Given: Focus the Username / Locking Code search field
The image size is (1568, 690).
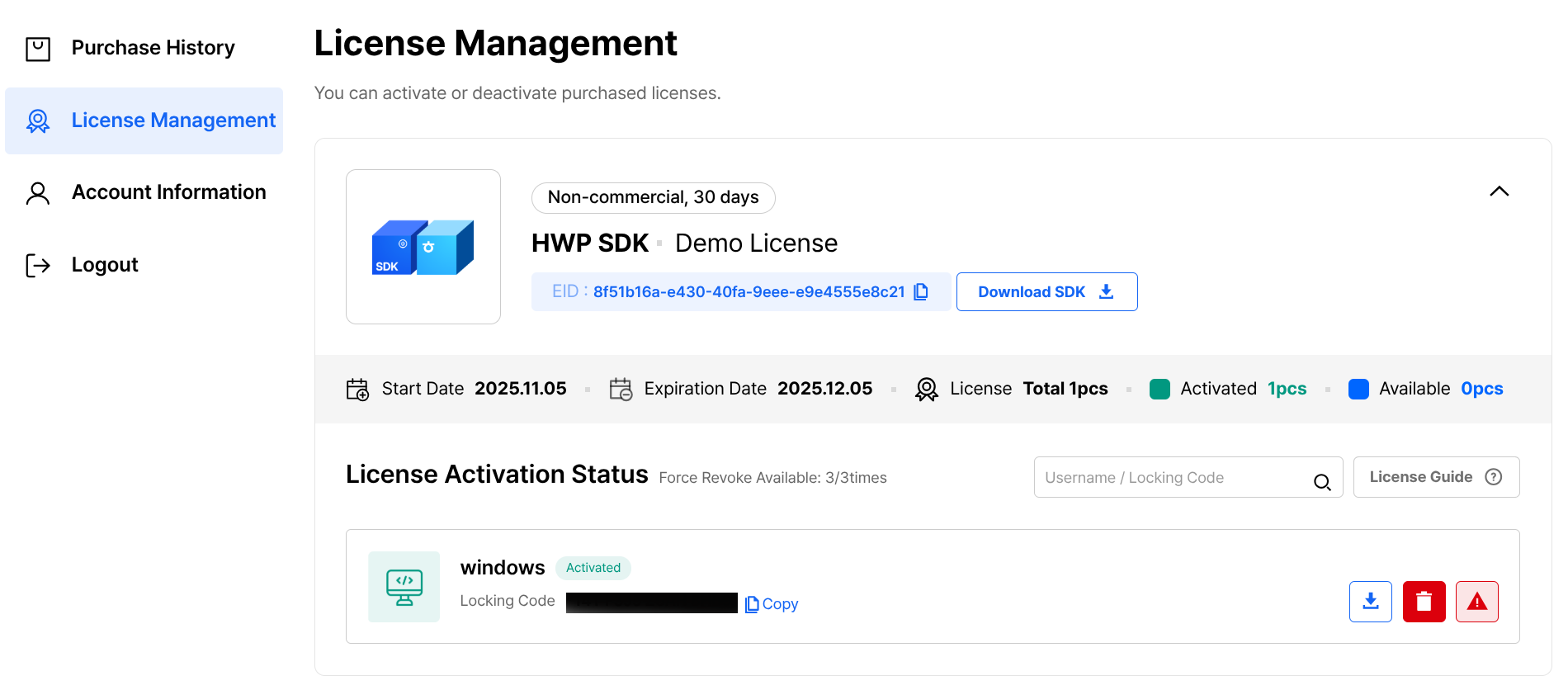Looking at the screenshot, I should [x=1172, y=478].
